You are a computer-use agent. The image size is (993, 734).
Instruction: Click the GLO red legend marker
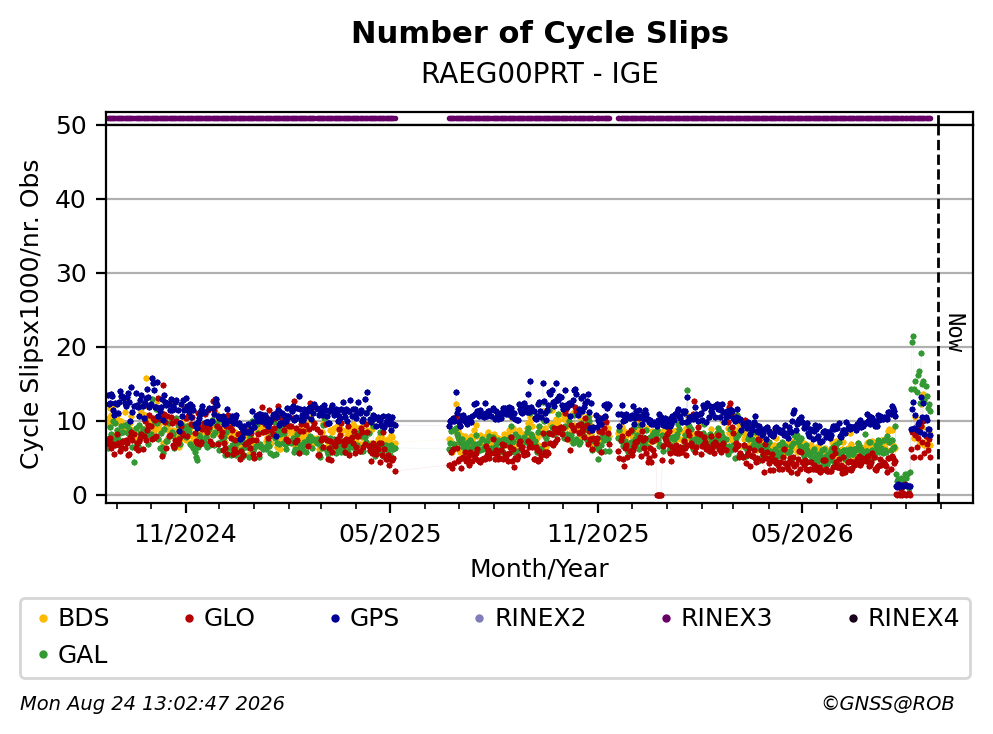point(189,618)
